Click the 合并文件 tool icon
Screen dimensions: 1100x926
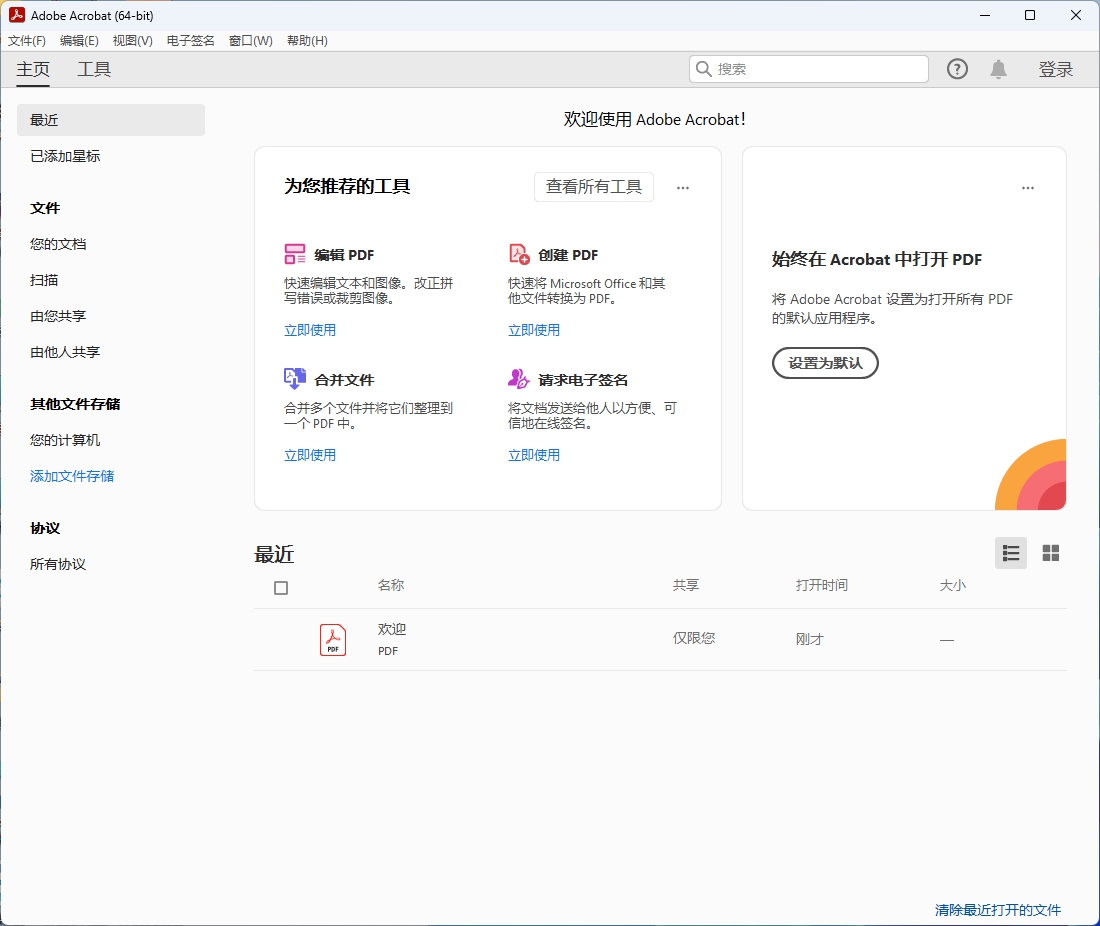[295, 379]
